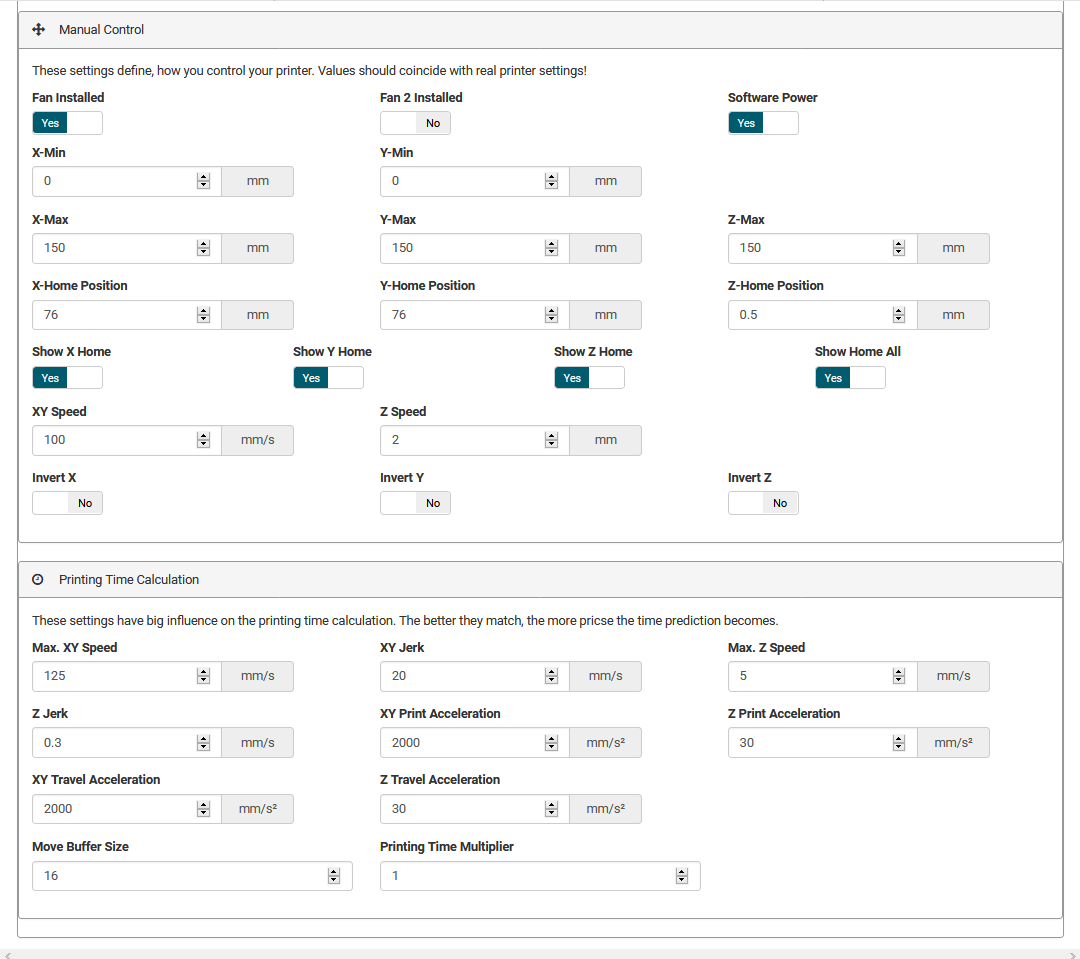Click the XY Travel Acceleration field
This screenshot has height=959, width=1080.
127,809
